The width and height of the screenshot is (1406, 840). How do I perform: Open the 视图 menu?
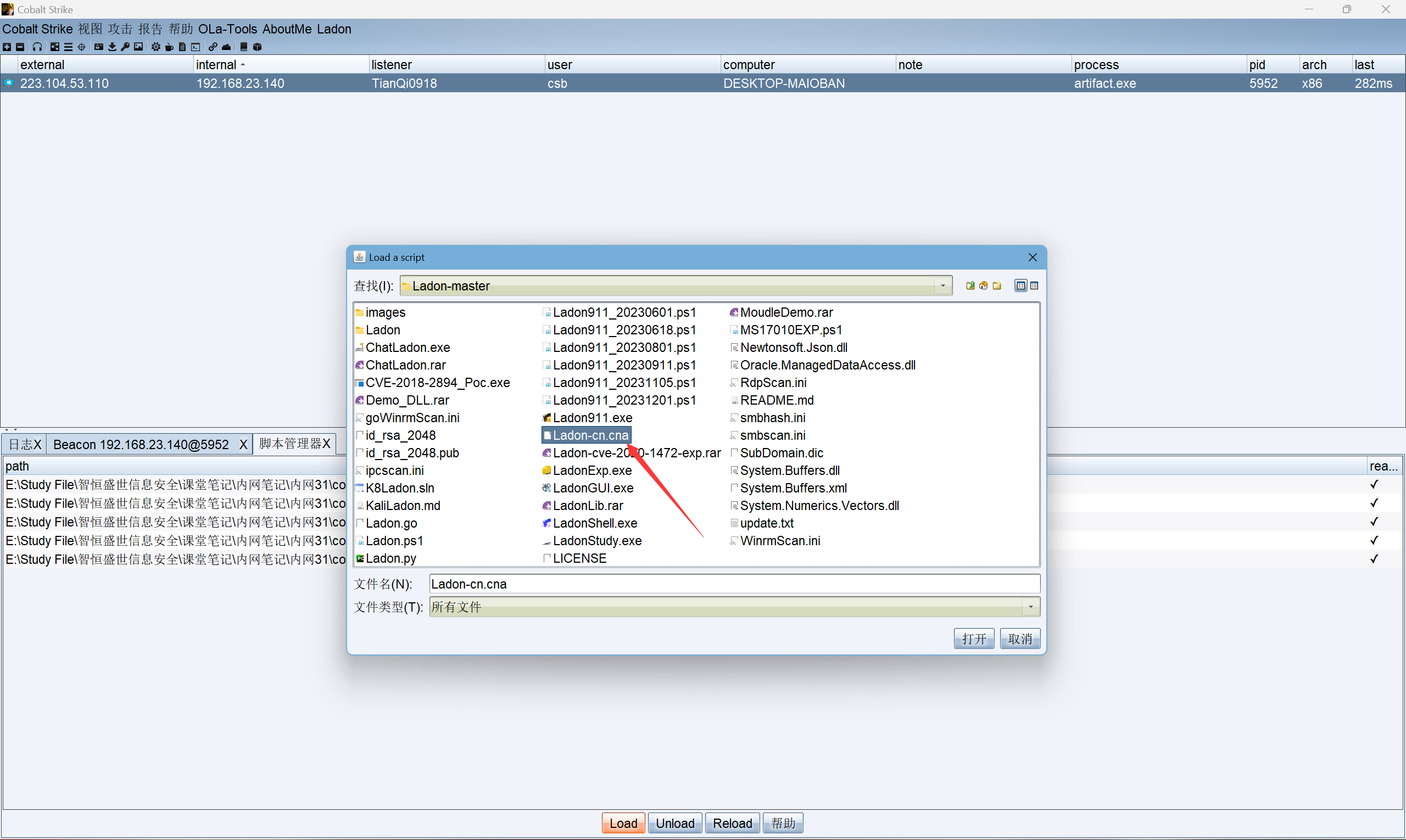click(90, 29)
